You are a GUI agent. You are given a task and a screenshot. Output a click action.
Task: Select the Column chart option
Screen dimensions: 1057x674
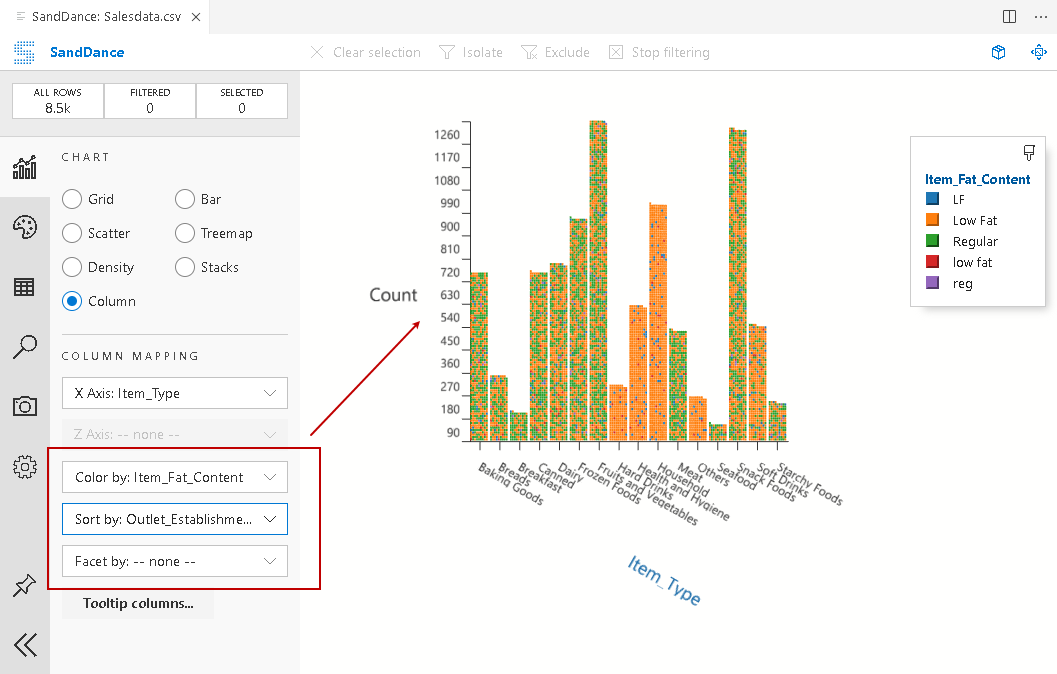(x=99, y=301)
